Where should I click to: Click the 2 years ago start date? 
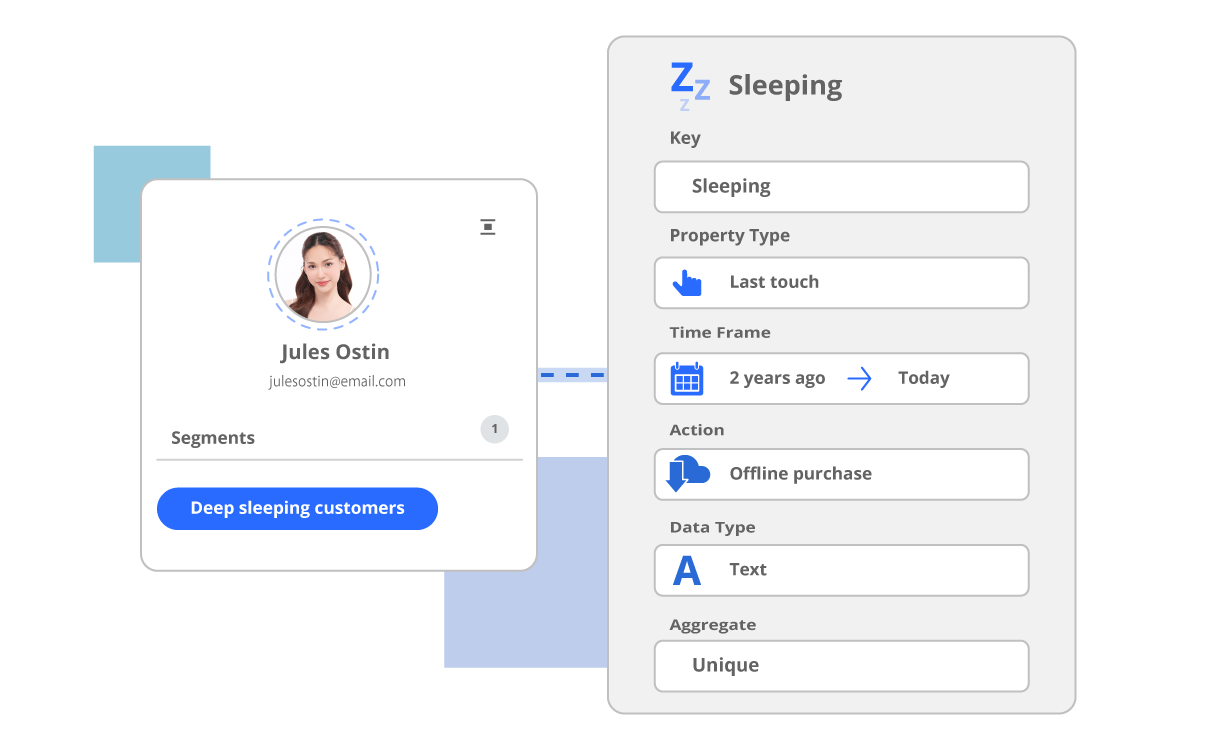pos(777,378)
